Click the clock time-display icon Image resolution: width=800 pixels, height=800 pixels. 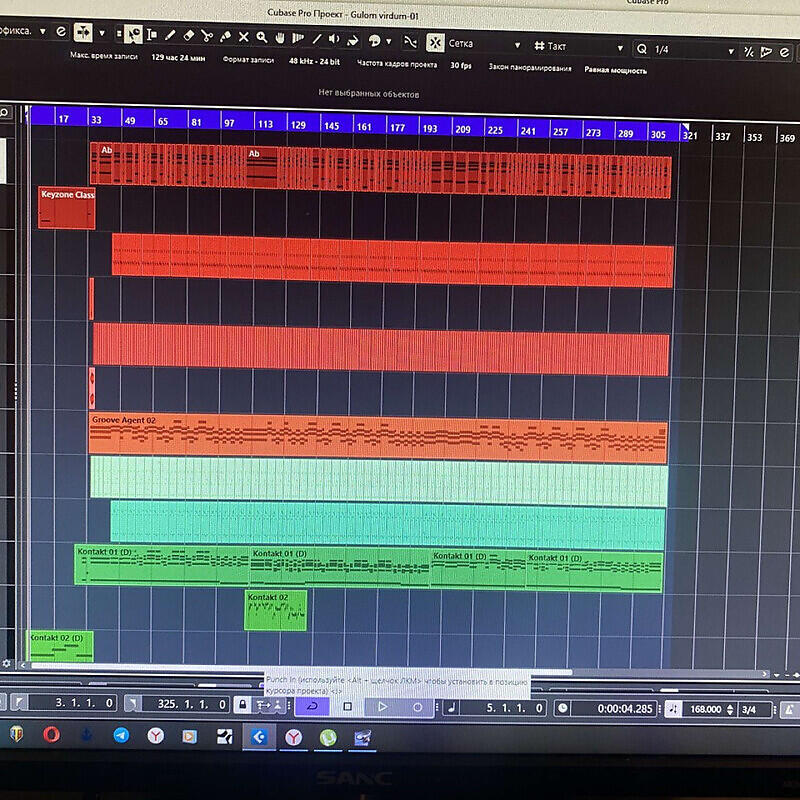562,708
